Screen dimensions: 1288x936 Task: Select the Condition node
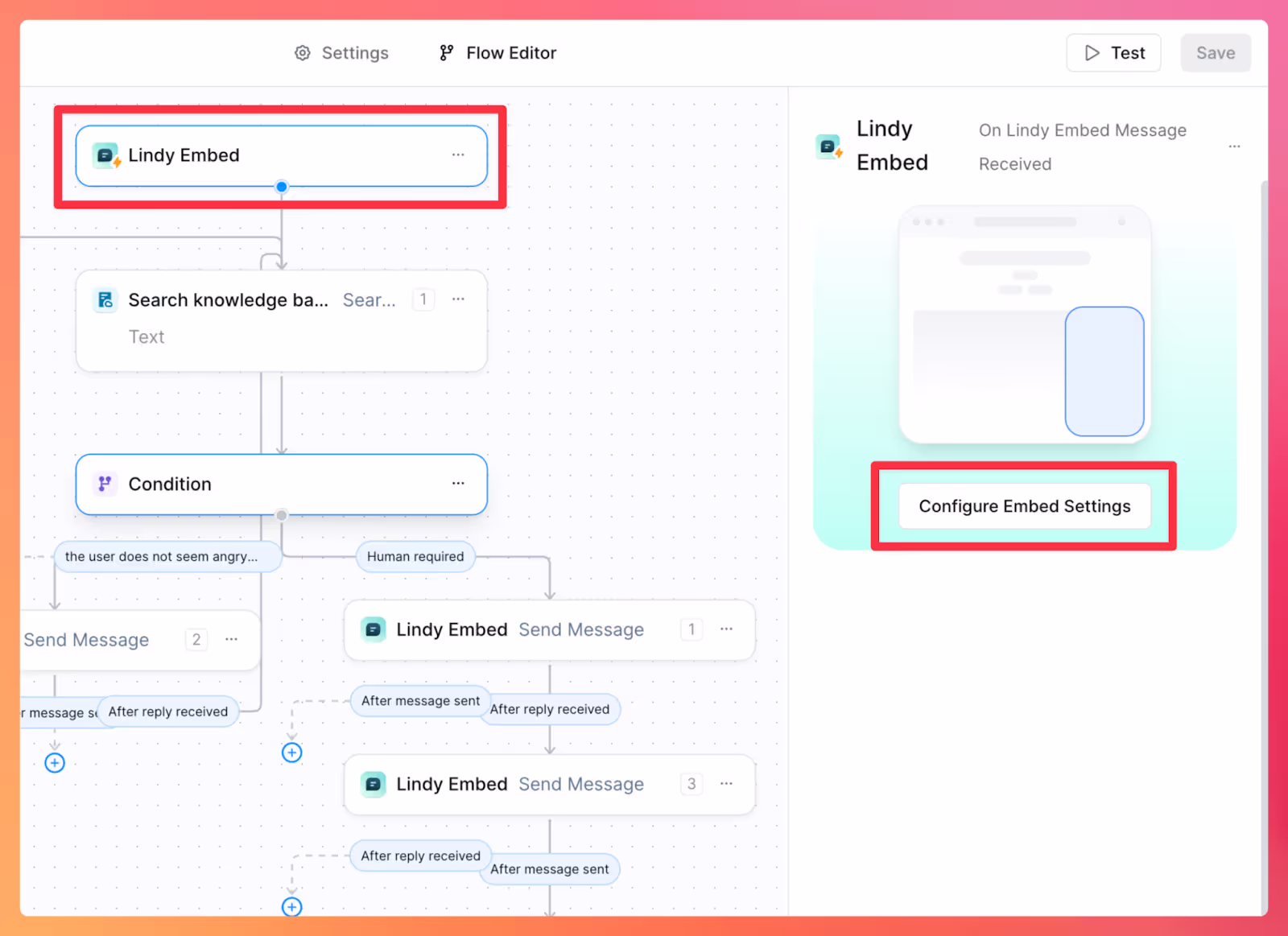coord(282,484)
